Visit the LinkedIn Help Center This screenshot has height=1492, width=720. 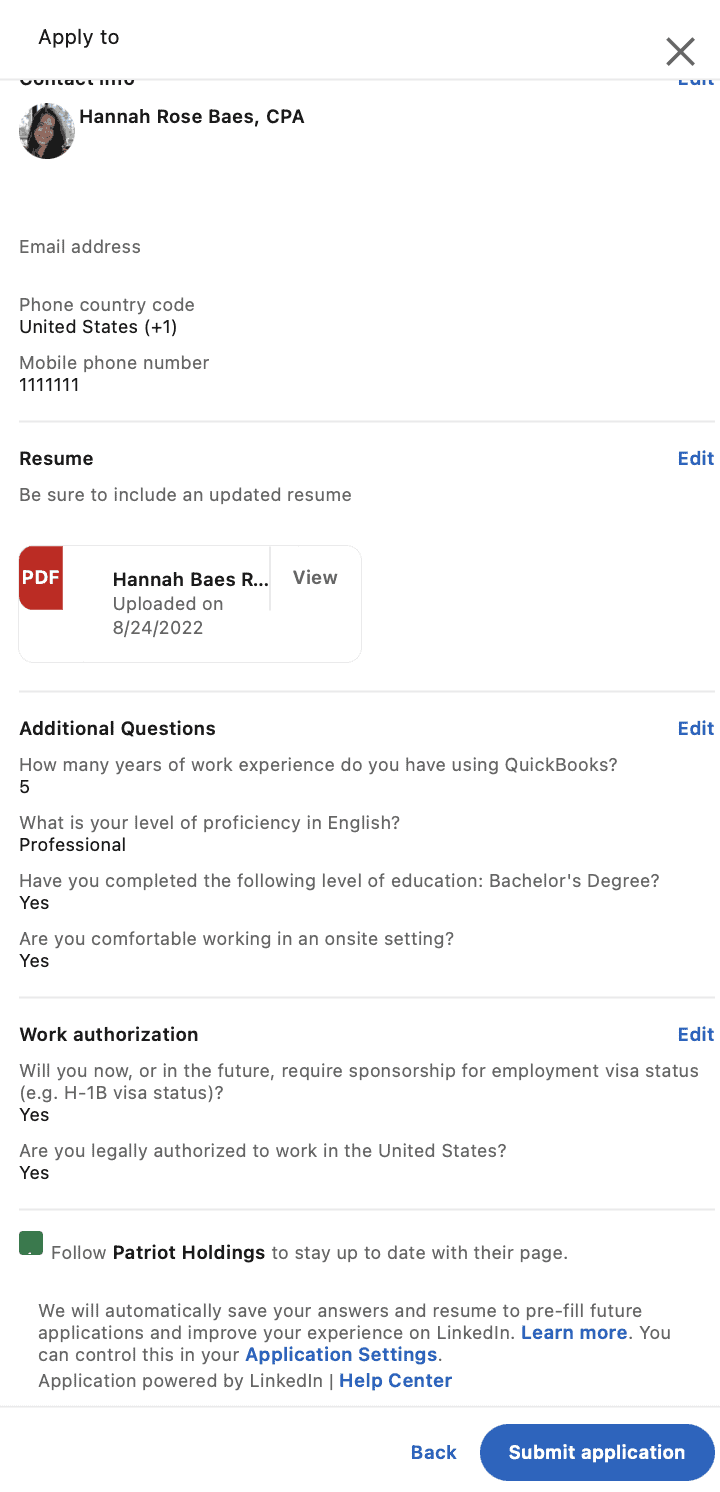pyautogui.click(x=395, y=1380)
